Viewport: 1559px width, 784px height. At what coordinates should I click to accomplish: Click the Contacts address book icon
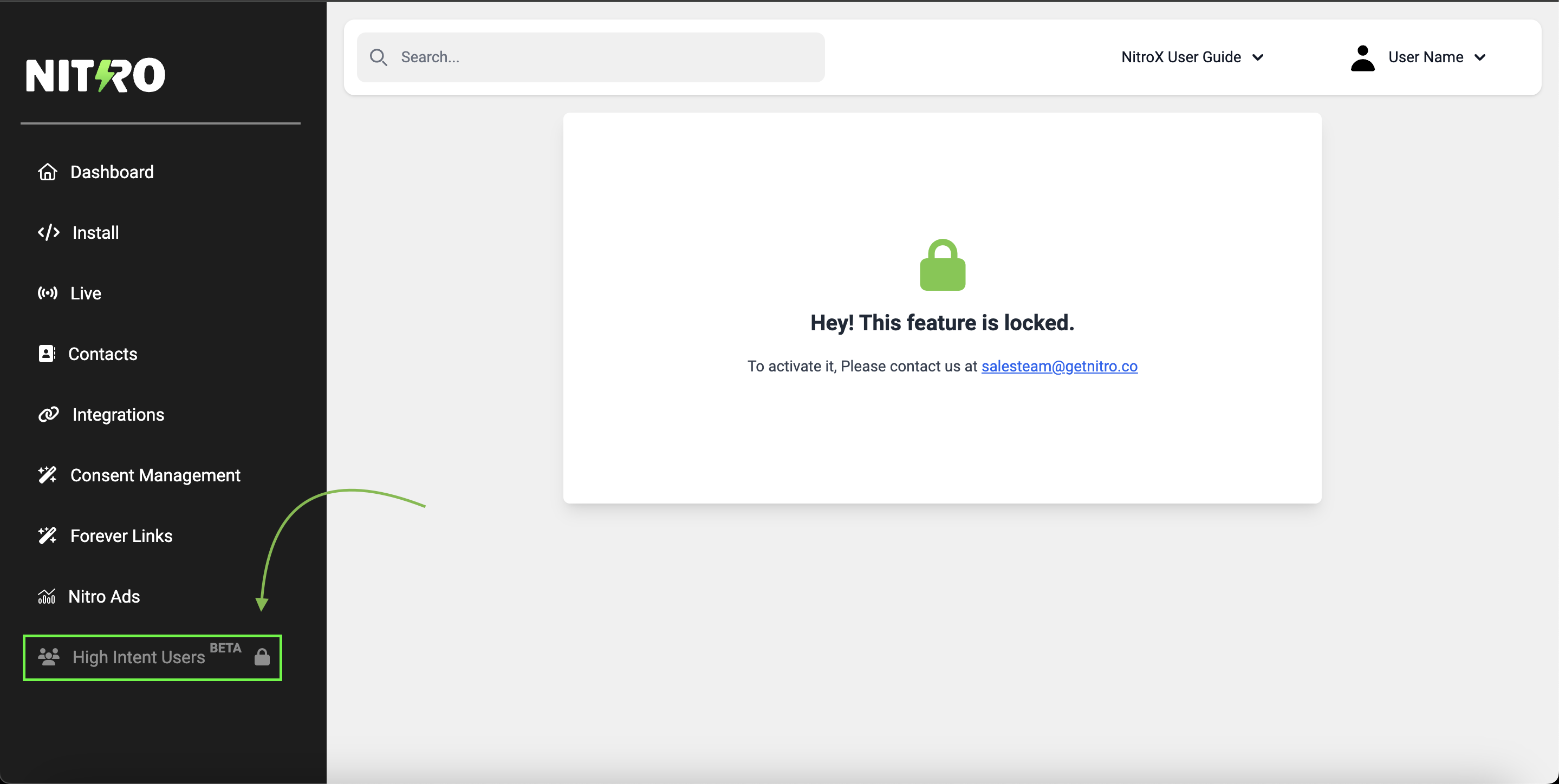[47, 354]
